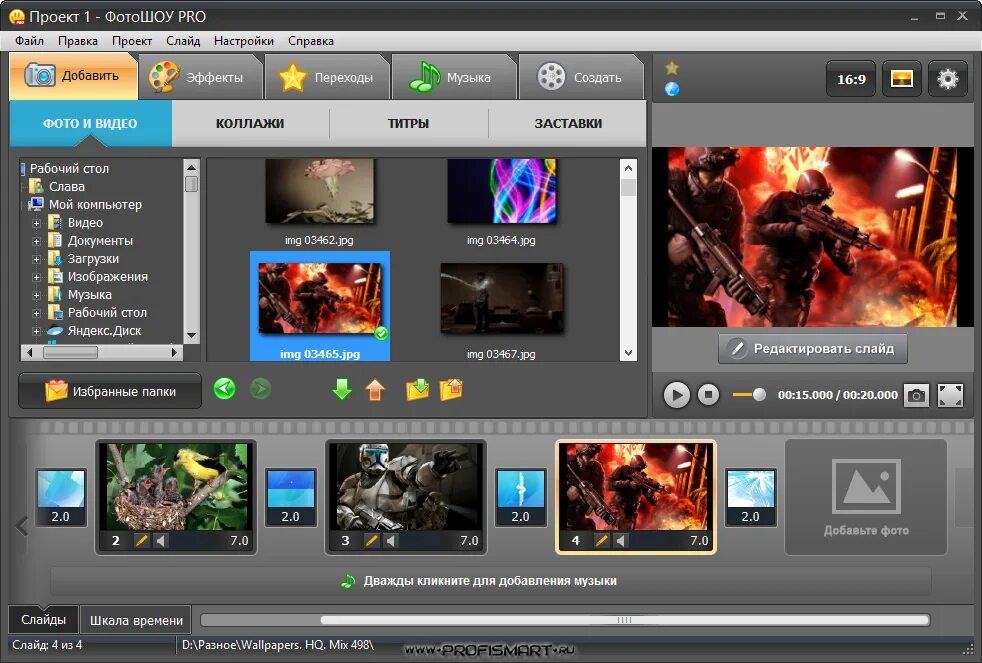Remove all slides with orange-arrow folder icon
The image size is (982, 663).
tap(451, 389)
